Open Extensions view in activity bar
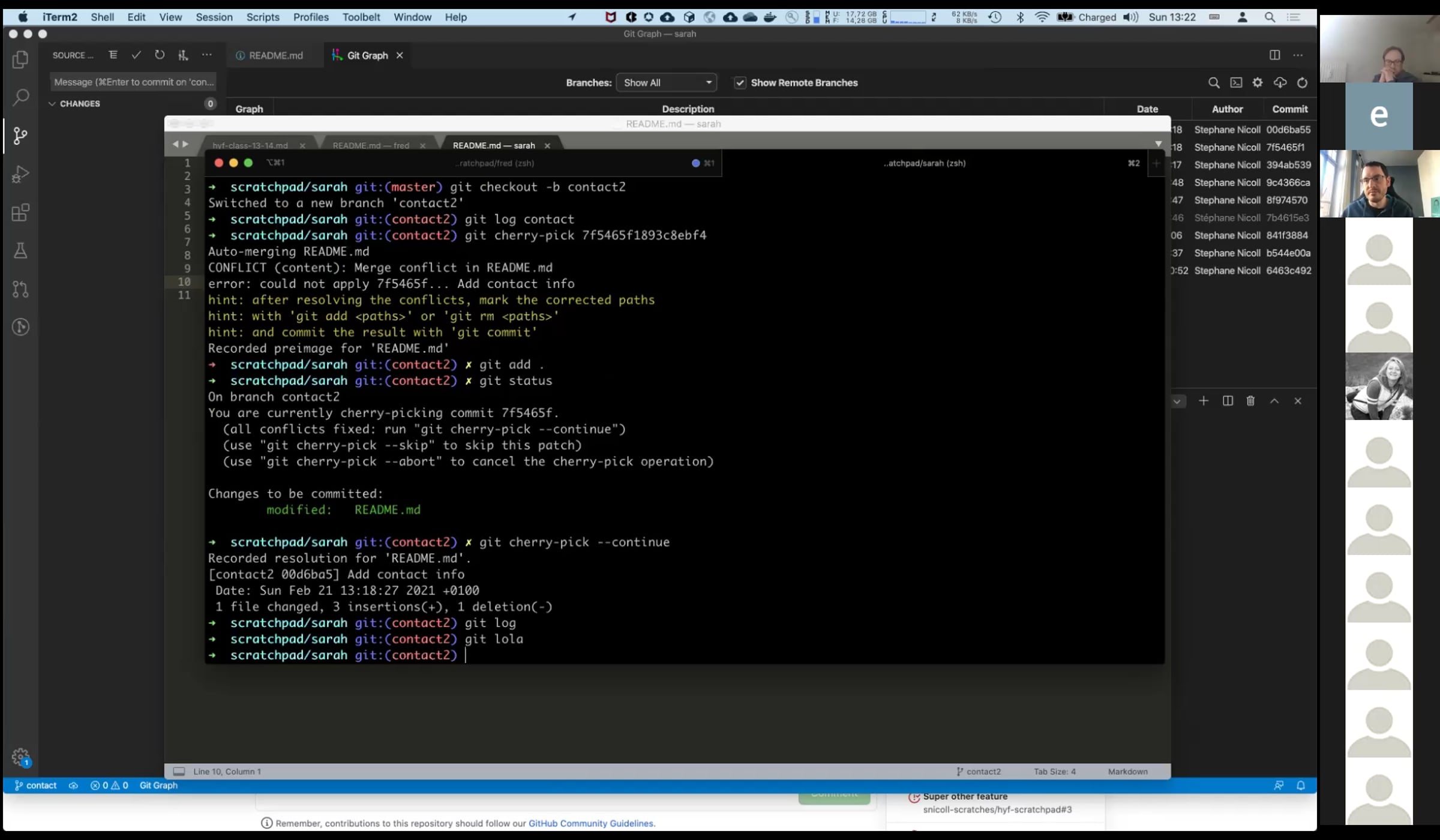Screen dimensions: 1440x840 (x=20, y=212)
